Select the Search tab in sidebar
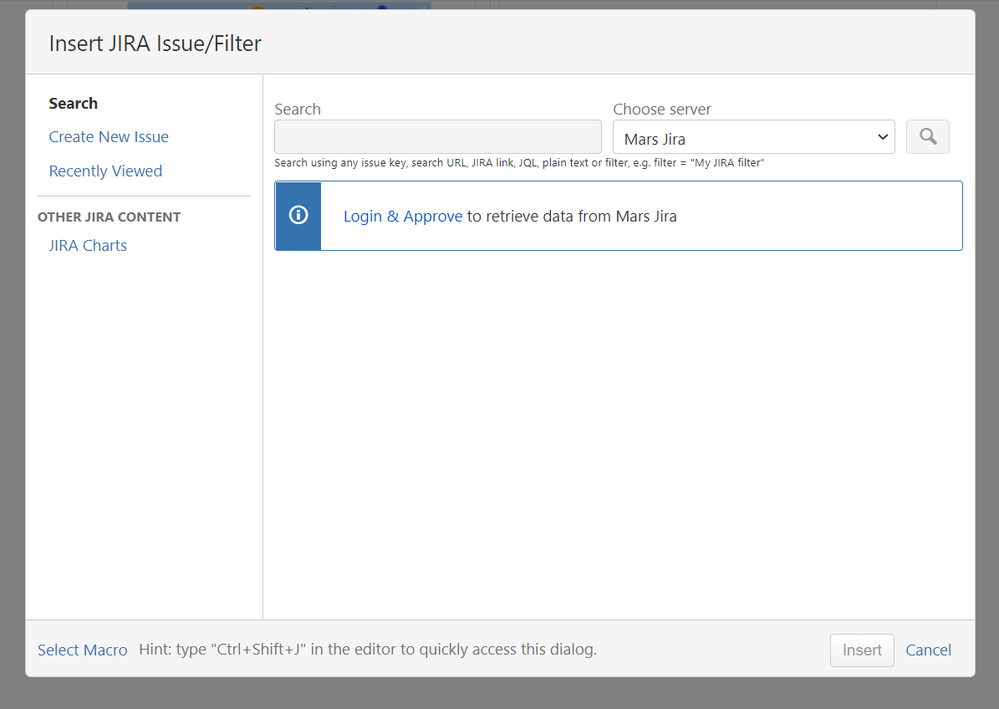 pos(73,103)
